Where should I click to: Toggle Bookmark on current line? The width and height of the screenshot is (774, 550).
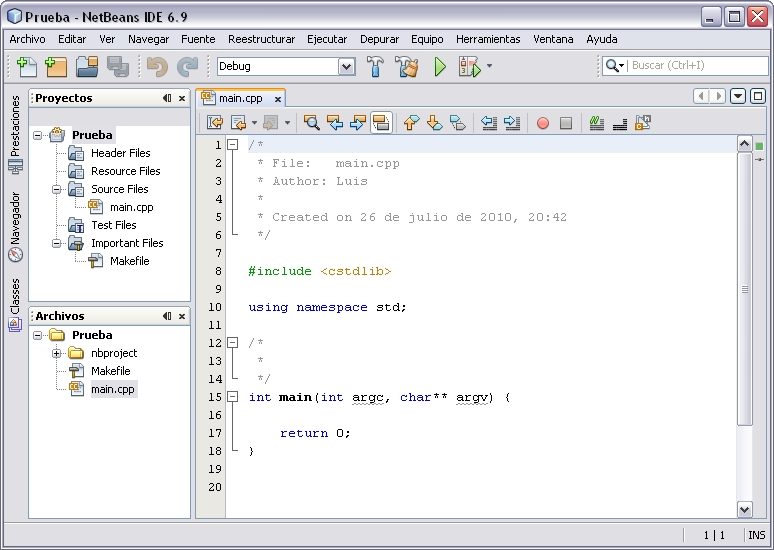point(458,122)
